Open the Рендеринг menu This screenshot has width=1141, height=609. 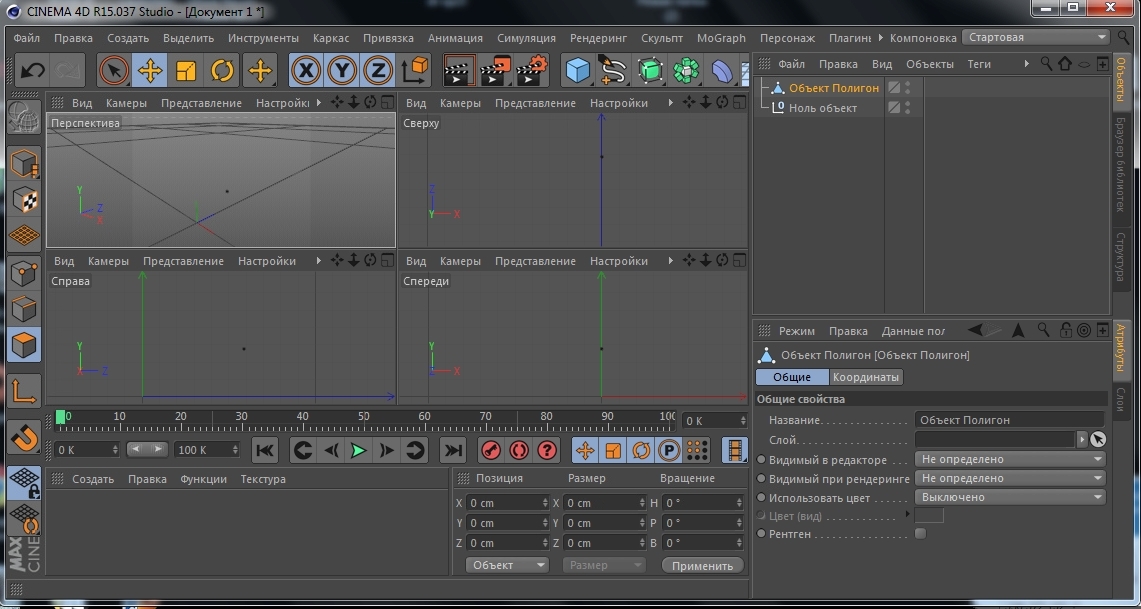tap(598, 38)
